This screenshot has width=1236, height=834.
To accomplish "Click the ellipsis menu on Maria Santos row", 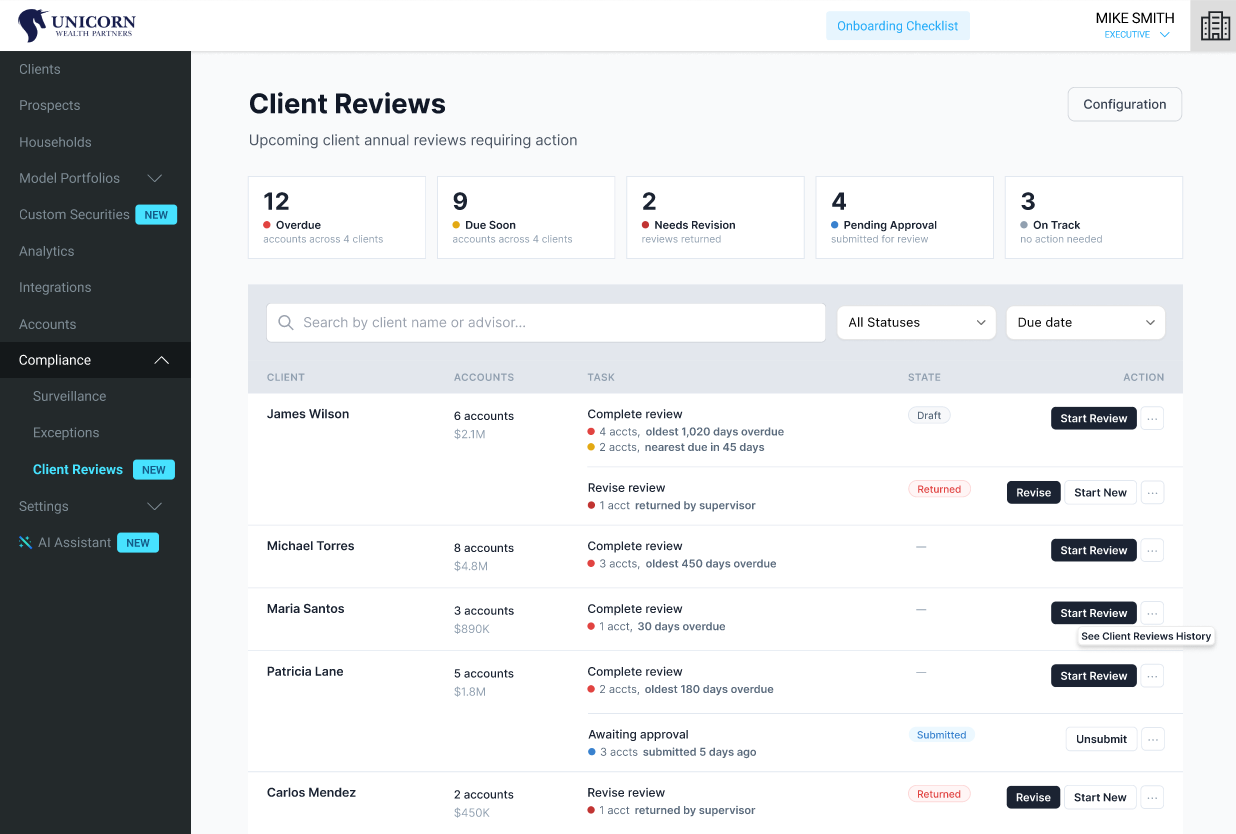I will (1152, 612).
